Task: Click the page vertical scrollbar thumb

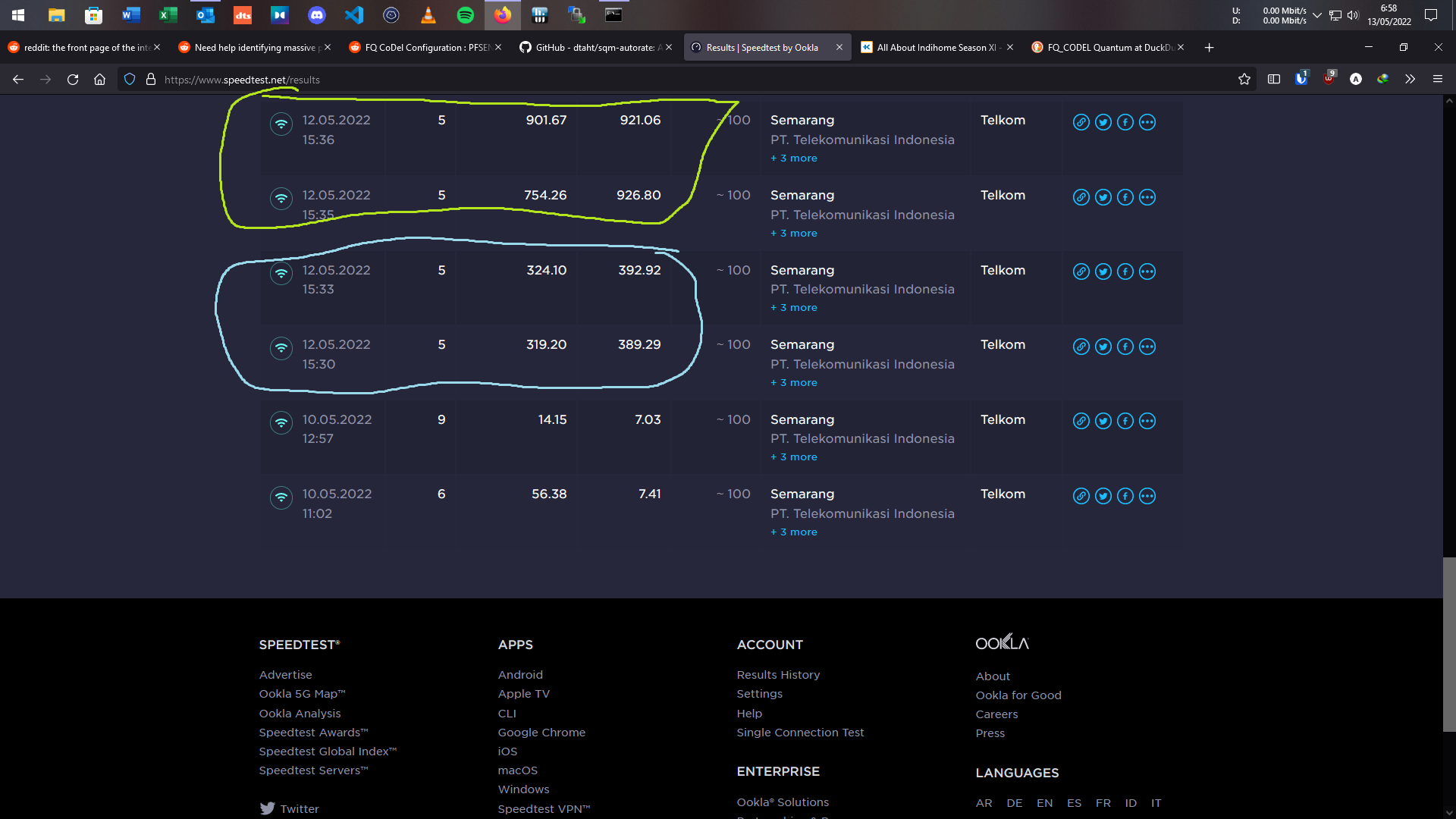Action: 1449,645
